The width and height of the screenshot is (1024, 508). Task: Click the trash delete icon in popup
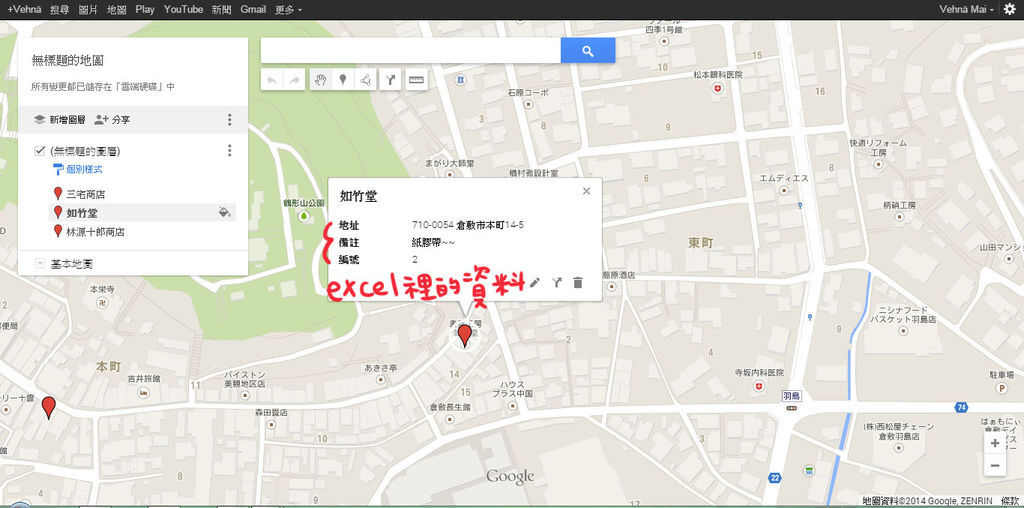tap(577, 282)
